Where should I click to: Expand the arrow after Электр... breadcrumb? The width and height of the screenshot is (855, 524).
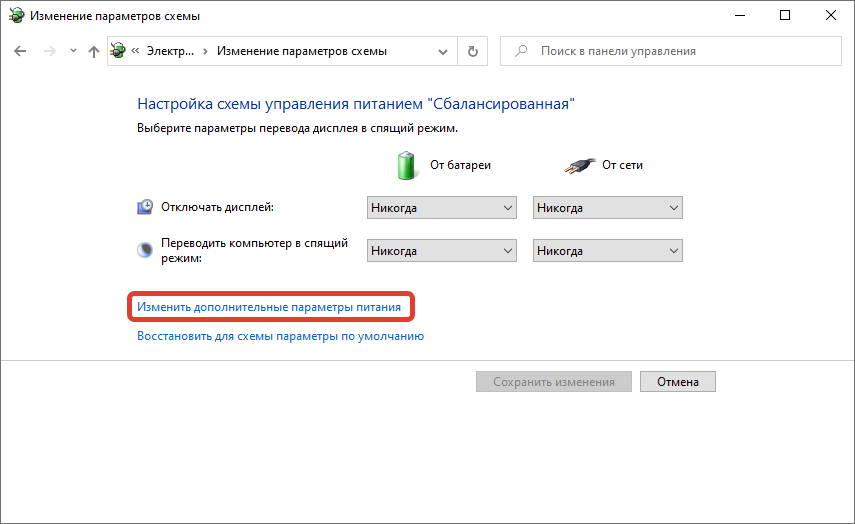click(206, 51)
